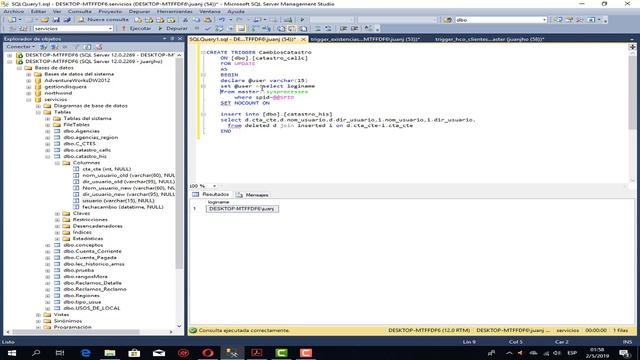Viewport: 640px width, 360px height.
Task: Open the Conectar dropdown in Object Explorer
Action: [x=20, y=47]
